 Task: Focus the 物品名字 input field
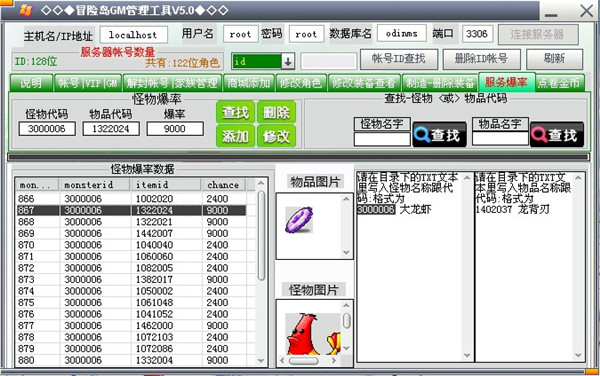(x=500, y=138)
